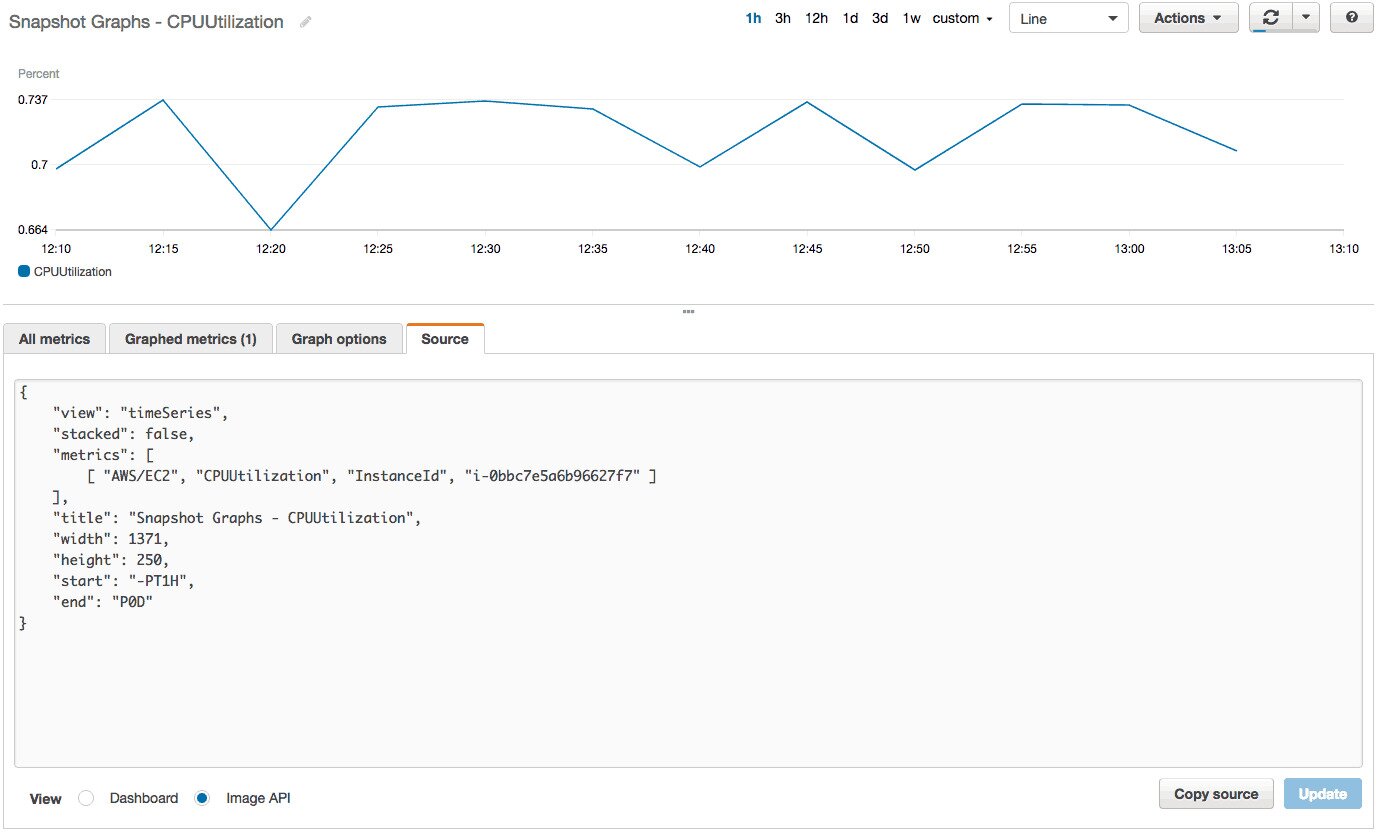Switch to the Graph options tab
This screenshot has width=1379, height=833.
(339, 339)
